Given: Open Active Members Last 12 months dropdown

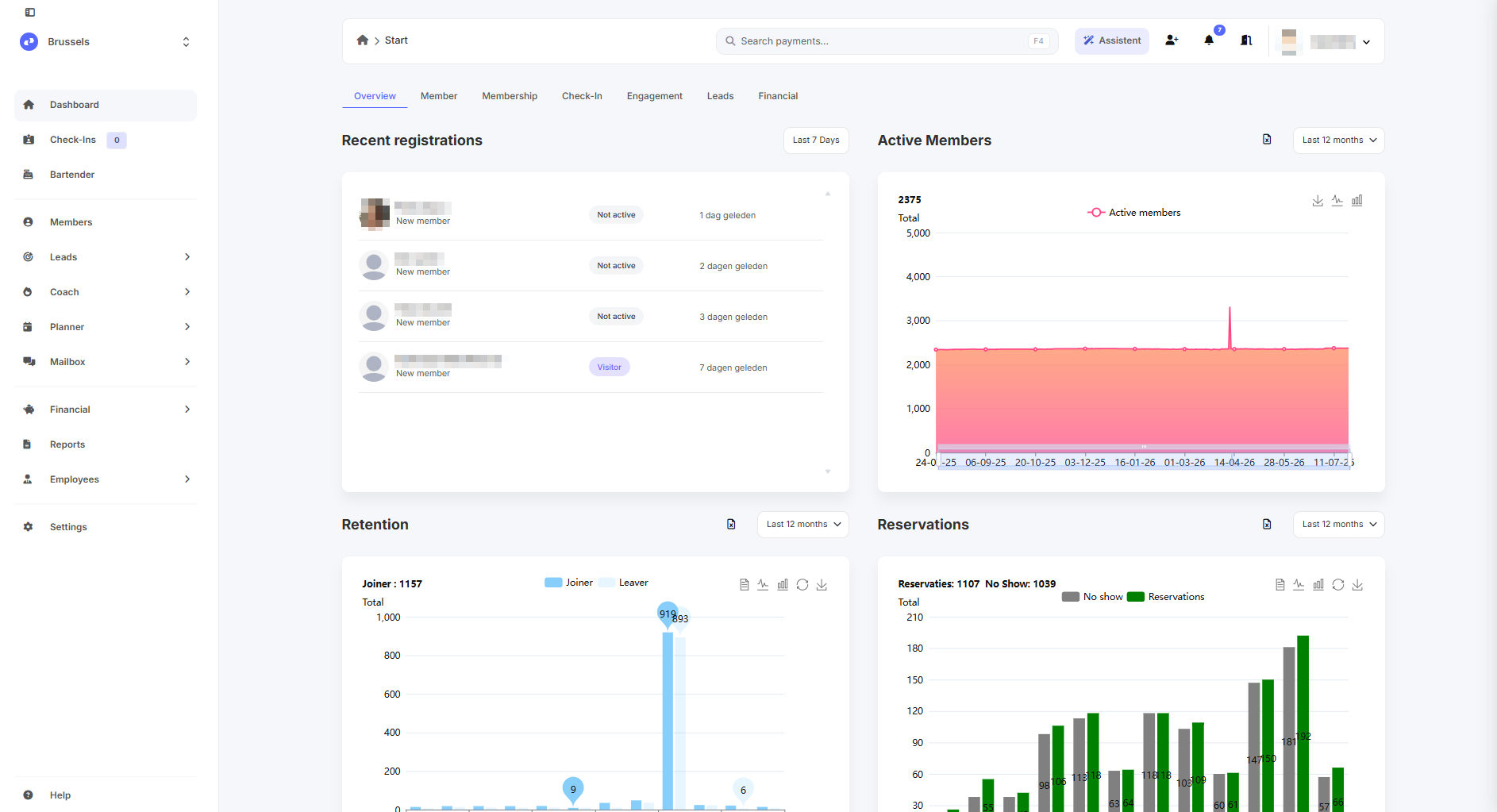Looking at the screenshot, I should click(x=1338, y=140).
